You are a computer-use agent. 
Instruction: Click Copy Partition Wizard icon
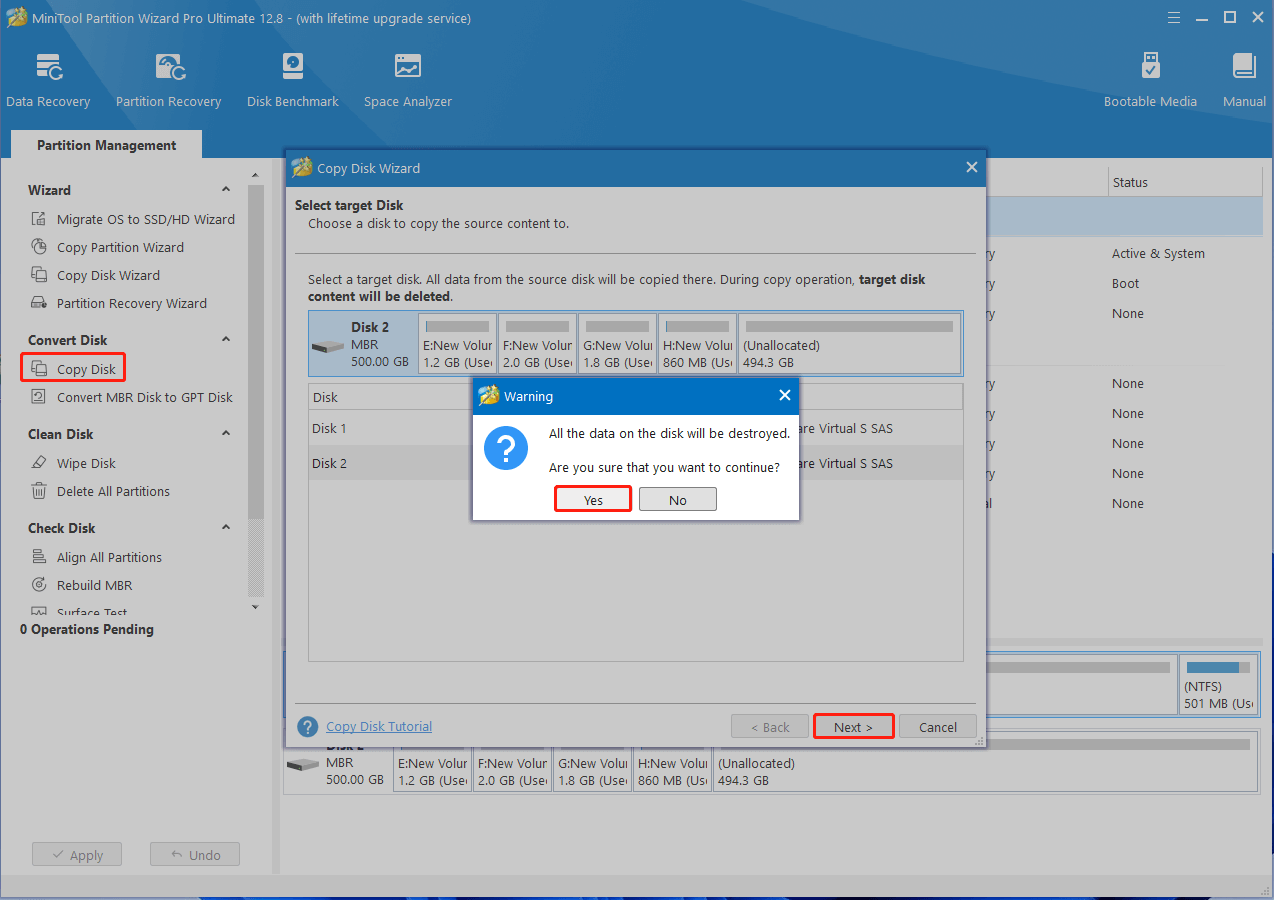(x=39, y=247)
